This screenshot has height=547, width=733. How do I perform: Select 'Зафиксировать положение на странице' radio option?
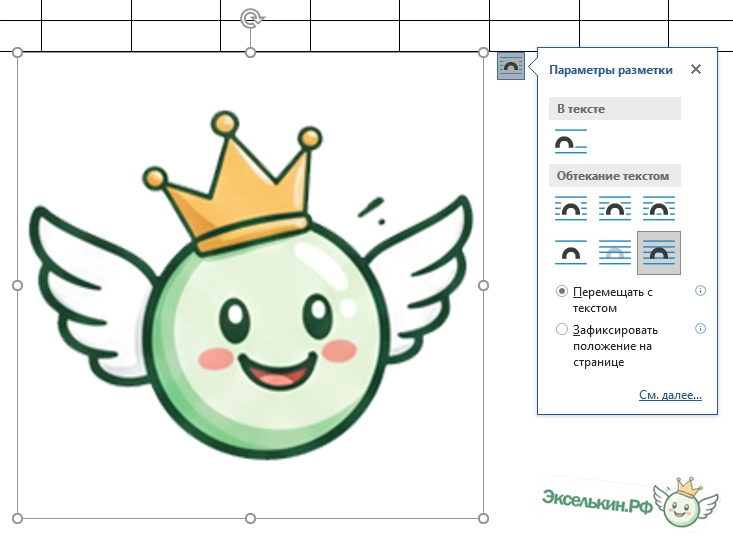[x=562, y=328]
